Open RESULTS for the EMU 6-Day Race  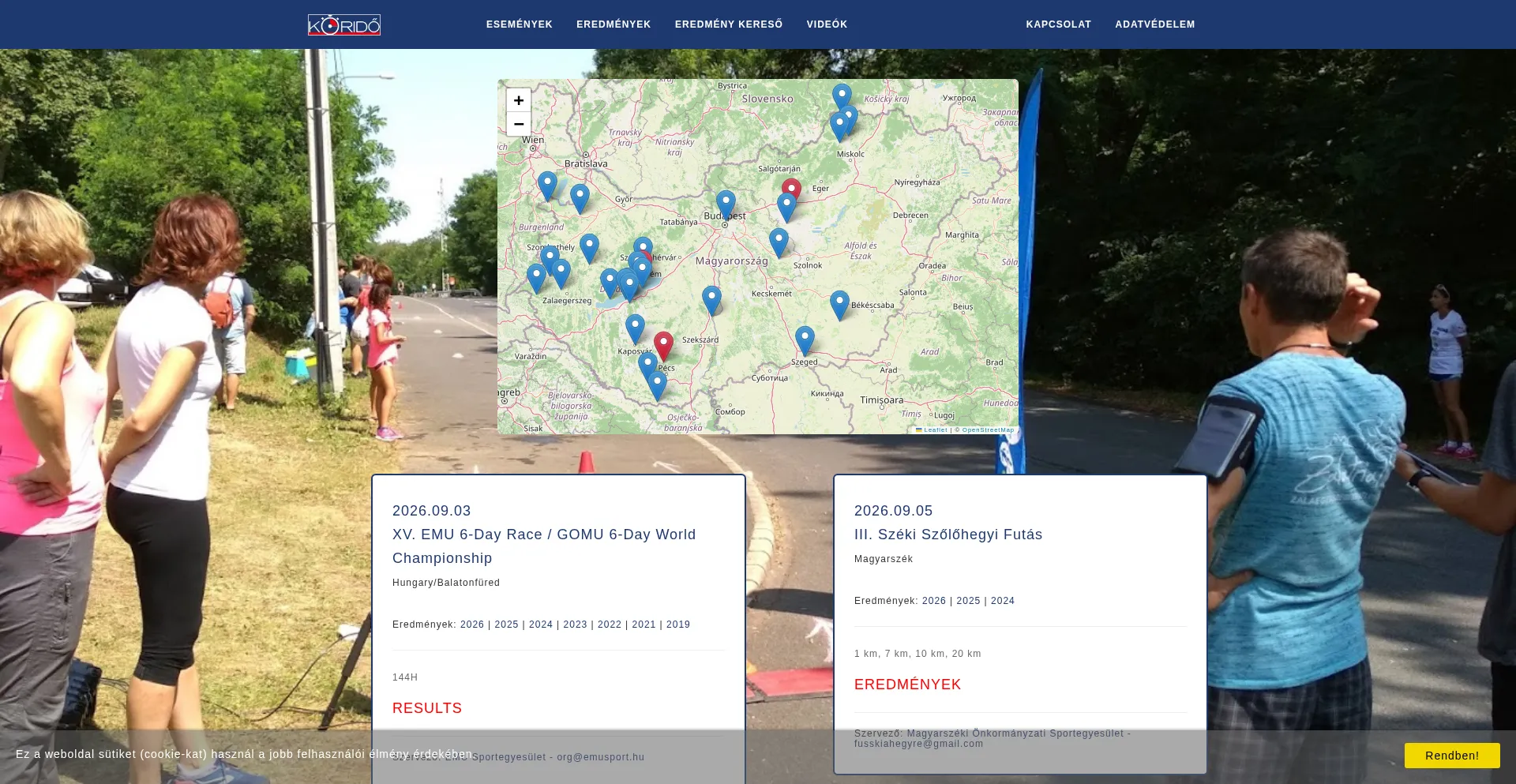427,708
